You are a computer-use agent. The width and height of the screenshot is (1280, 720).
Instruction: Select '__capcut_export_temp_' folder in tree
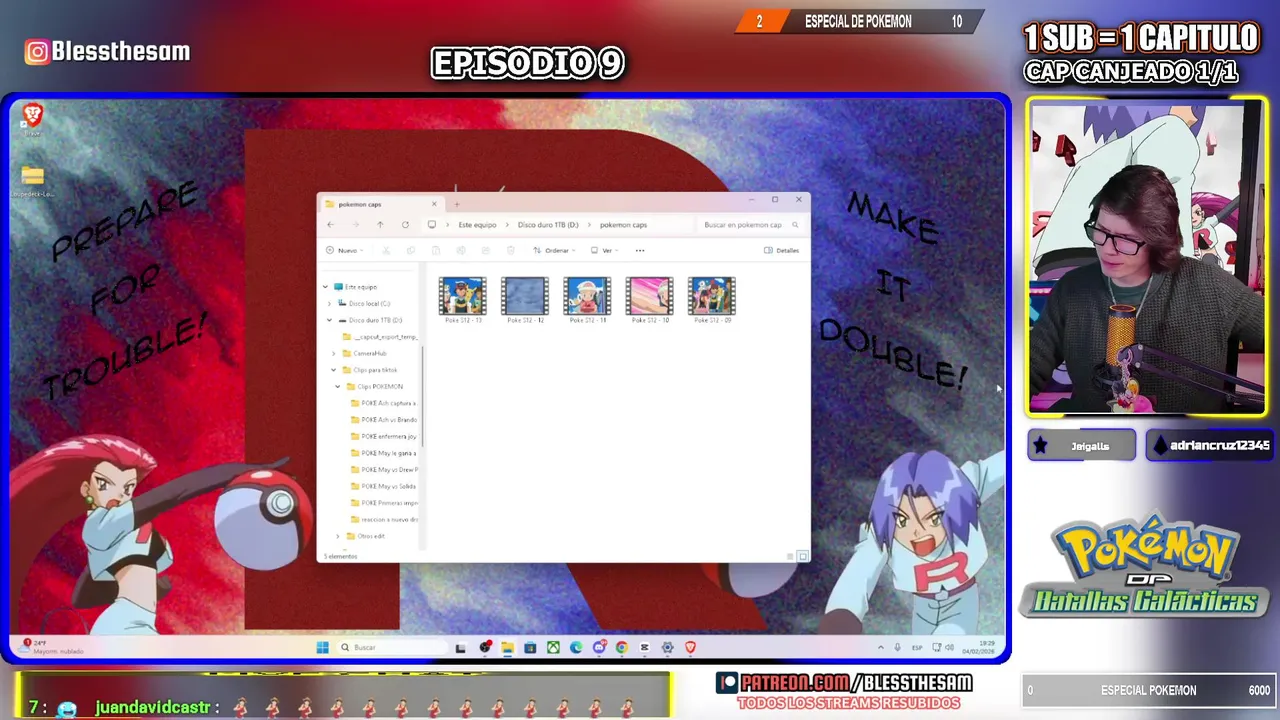[380, 337]
